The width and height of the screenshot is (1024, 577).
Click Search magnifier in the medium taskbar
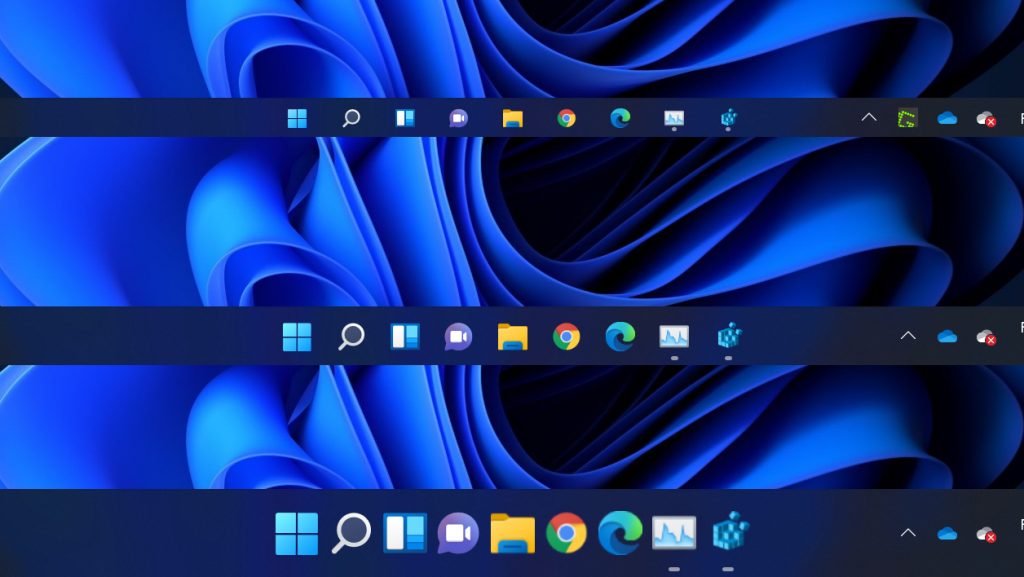(x=351, y=336)
